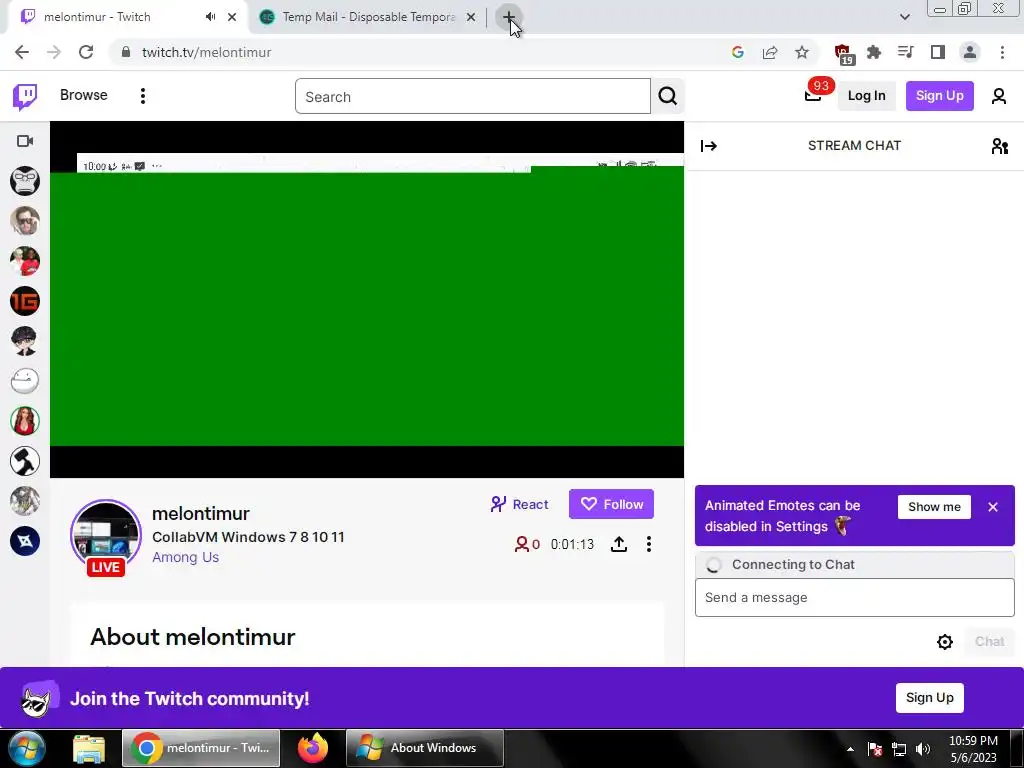
Task: Open chat settings gear
Action: tap(944, 642)
